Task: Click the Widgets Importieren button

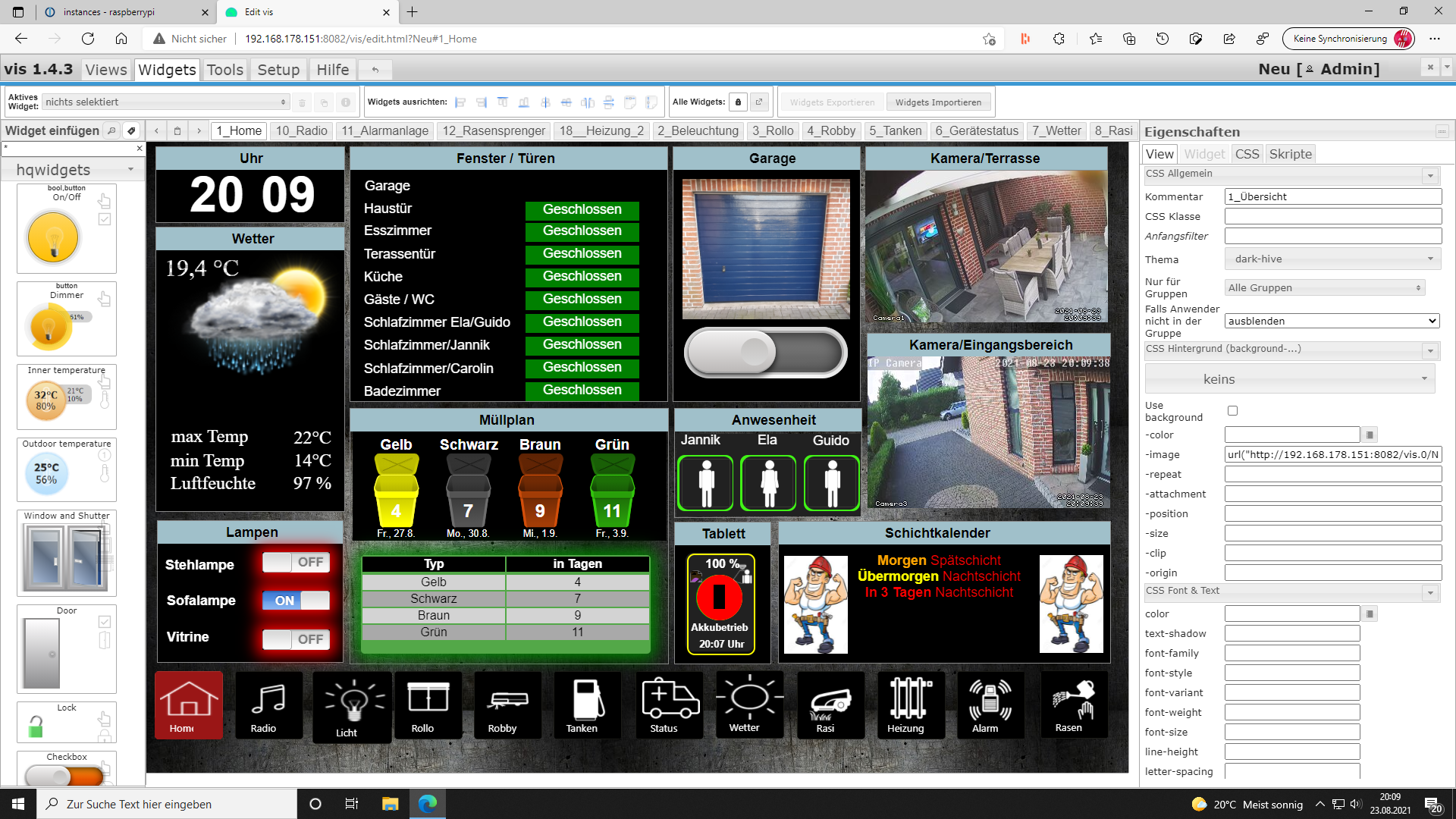Action: pyautogui.click(x=937, y=102)
